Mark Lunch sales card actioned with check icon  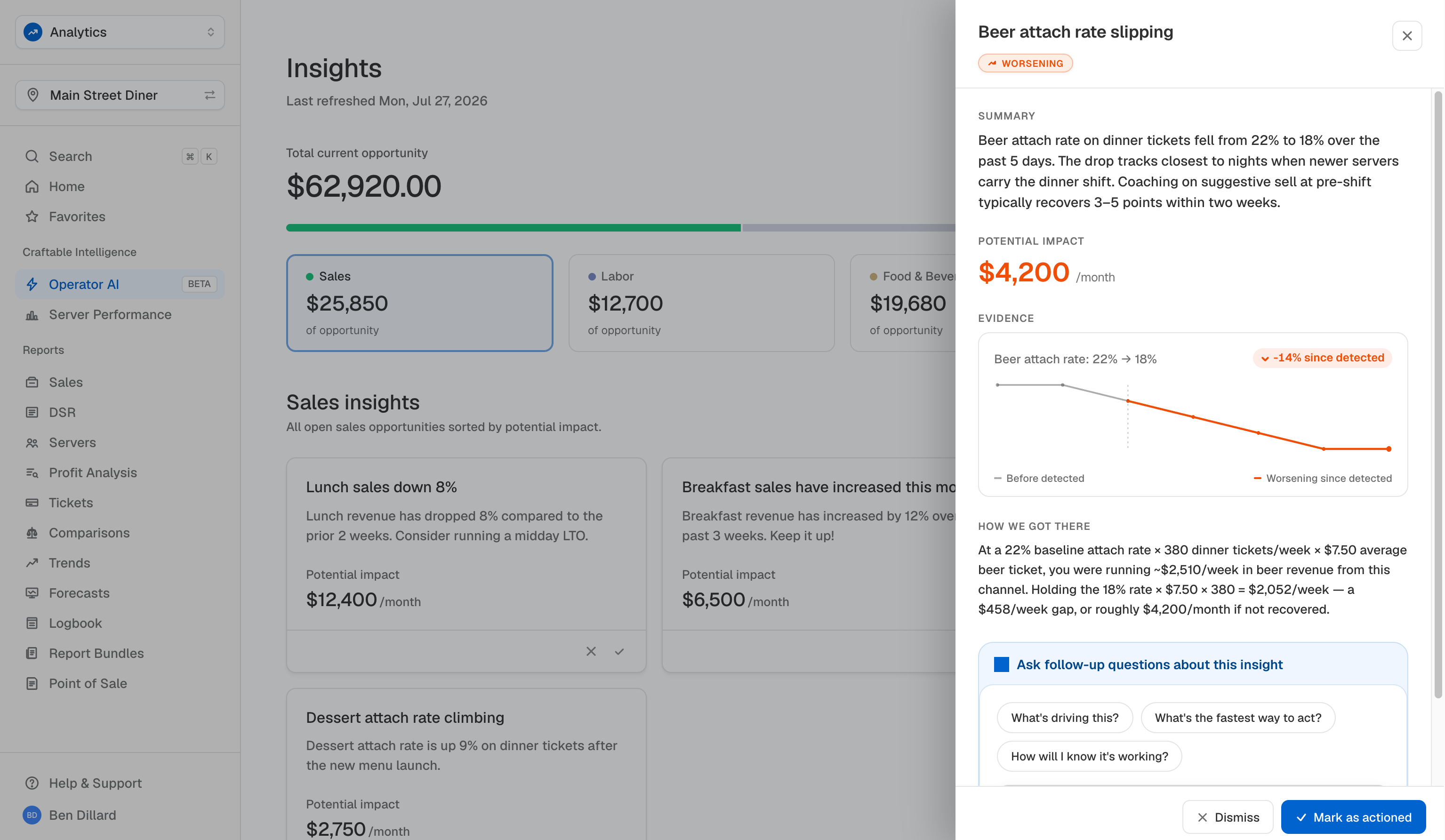pyautogui.click(x=619, y=651)
